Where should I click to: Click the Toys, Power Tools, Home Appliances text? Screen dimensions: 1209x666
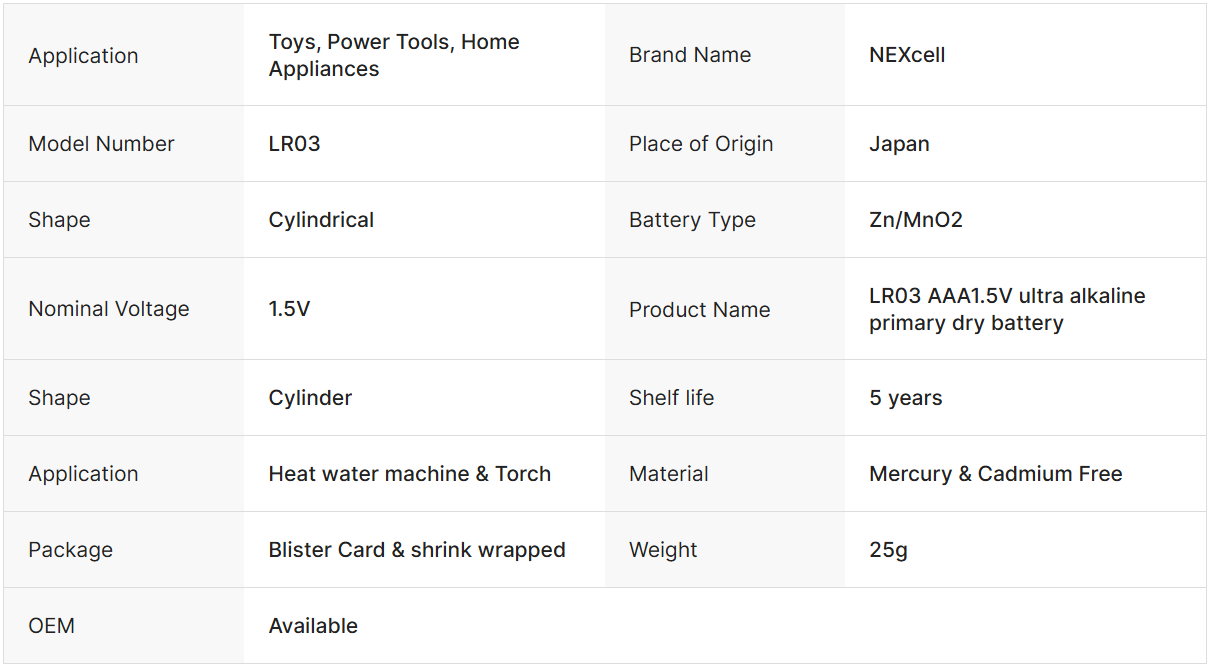394,55
